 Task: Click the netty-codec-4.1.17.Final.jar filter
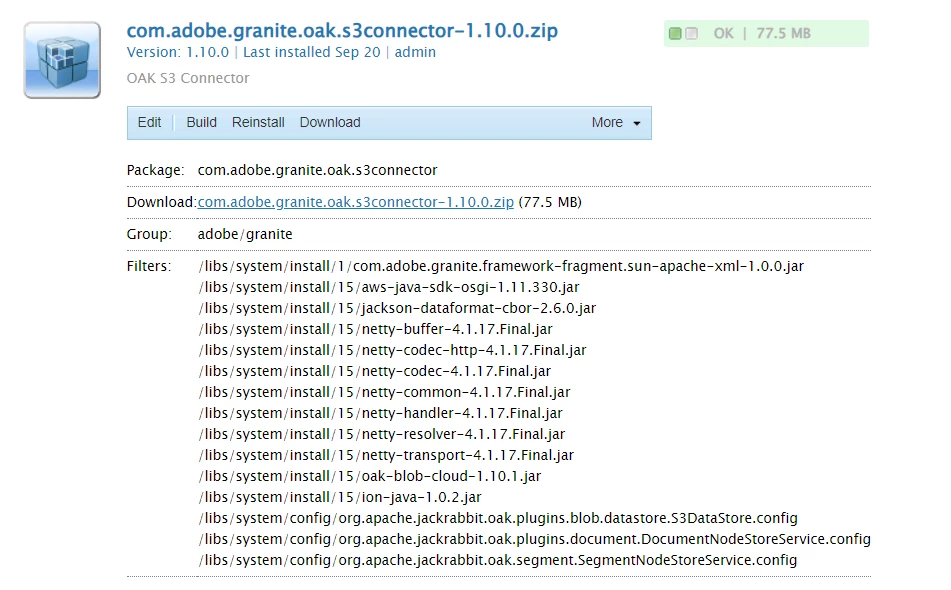click(375, 371)
